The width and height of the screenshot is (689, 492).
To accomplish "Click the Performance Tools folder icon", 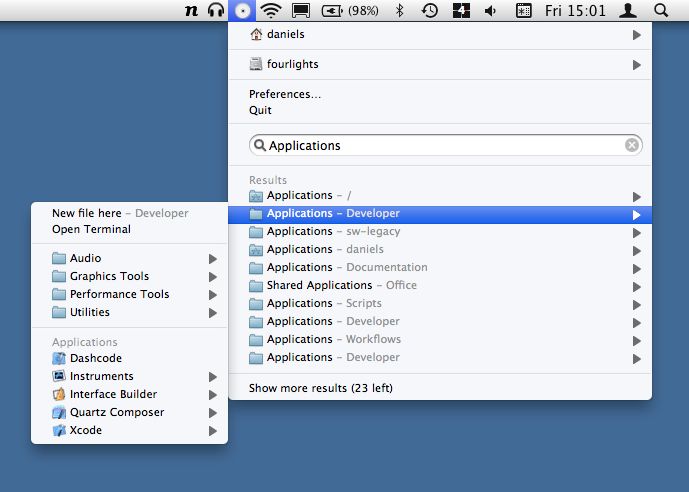I will (x=59, y=294).
